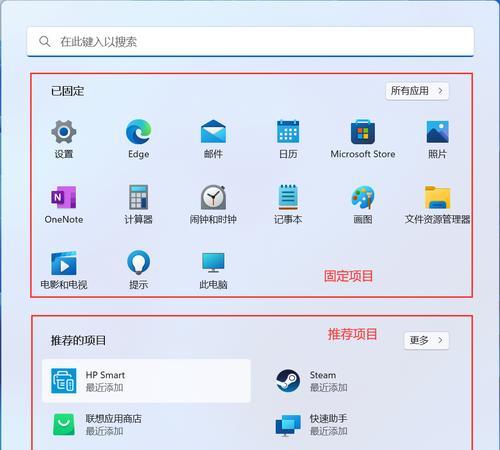The image size is (500, 450).
Task: Open recommended HP Smart app
Action: tap(146, 381)
